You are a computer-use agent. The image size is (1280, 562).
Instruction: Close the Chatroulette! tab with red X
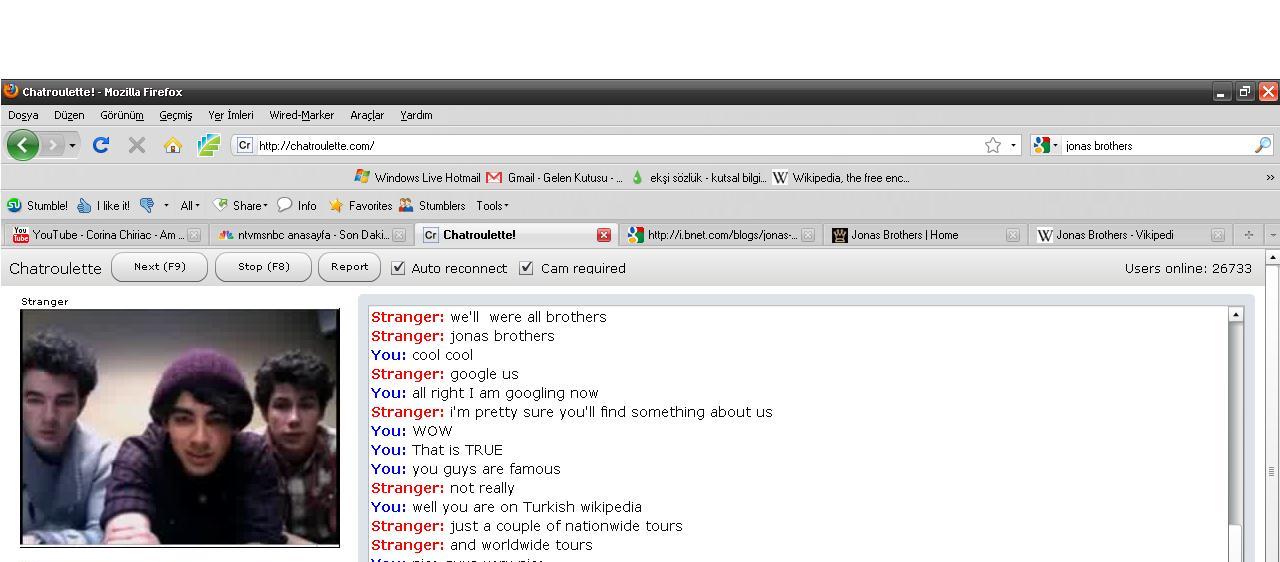click(603, 235)
